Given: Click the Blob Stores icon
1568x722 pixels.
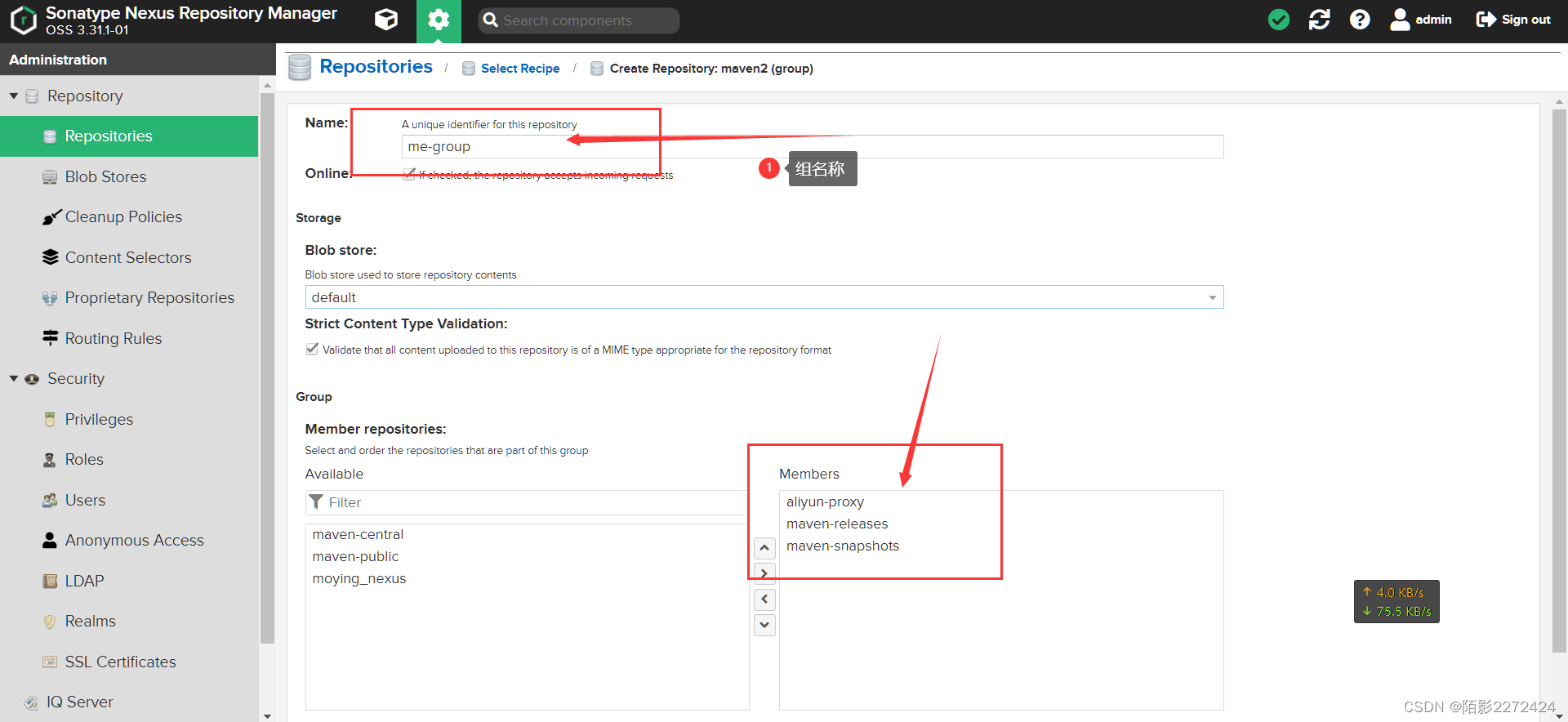Looking at the screenshot, I should [50, 177].
